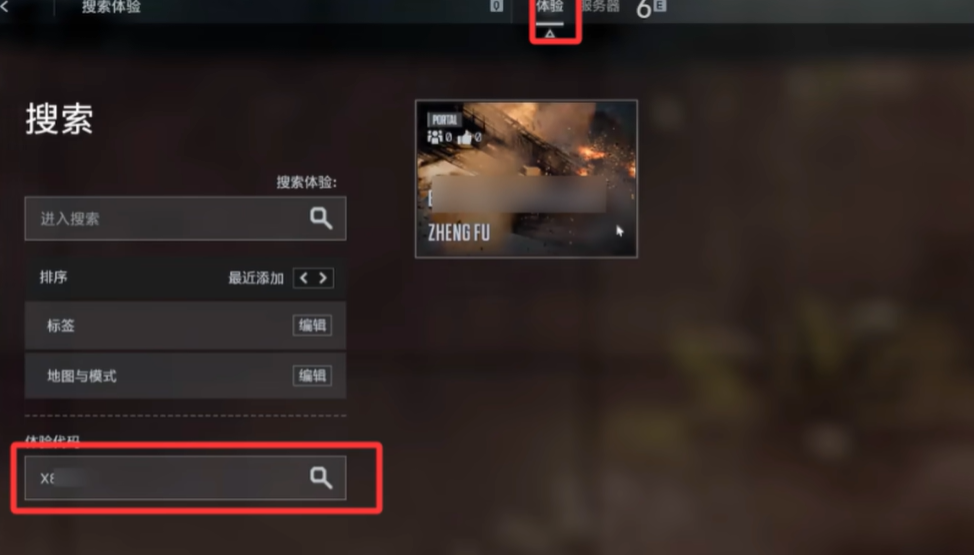
Task: Switch to the 服务器 tab
Action: point(600,7)
